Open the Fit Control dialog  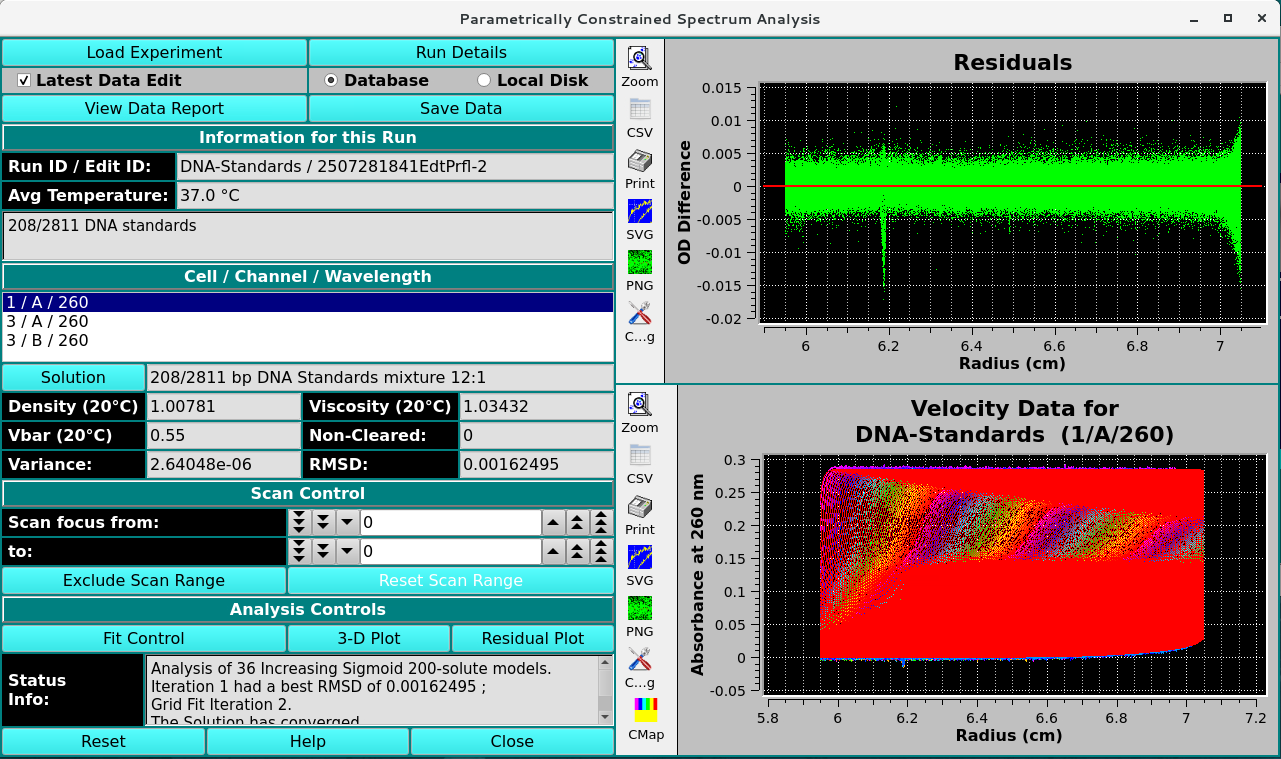click(x=144, y=639)
